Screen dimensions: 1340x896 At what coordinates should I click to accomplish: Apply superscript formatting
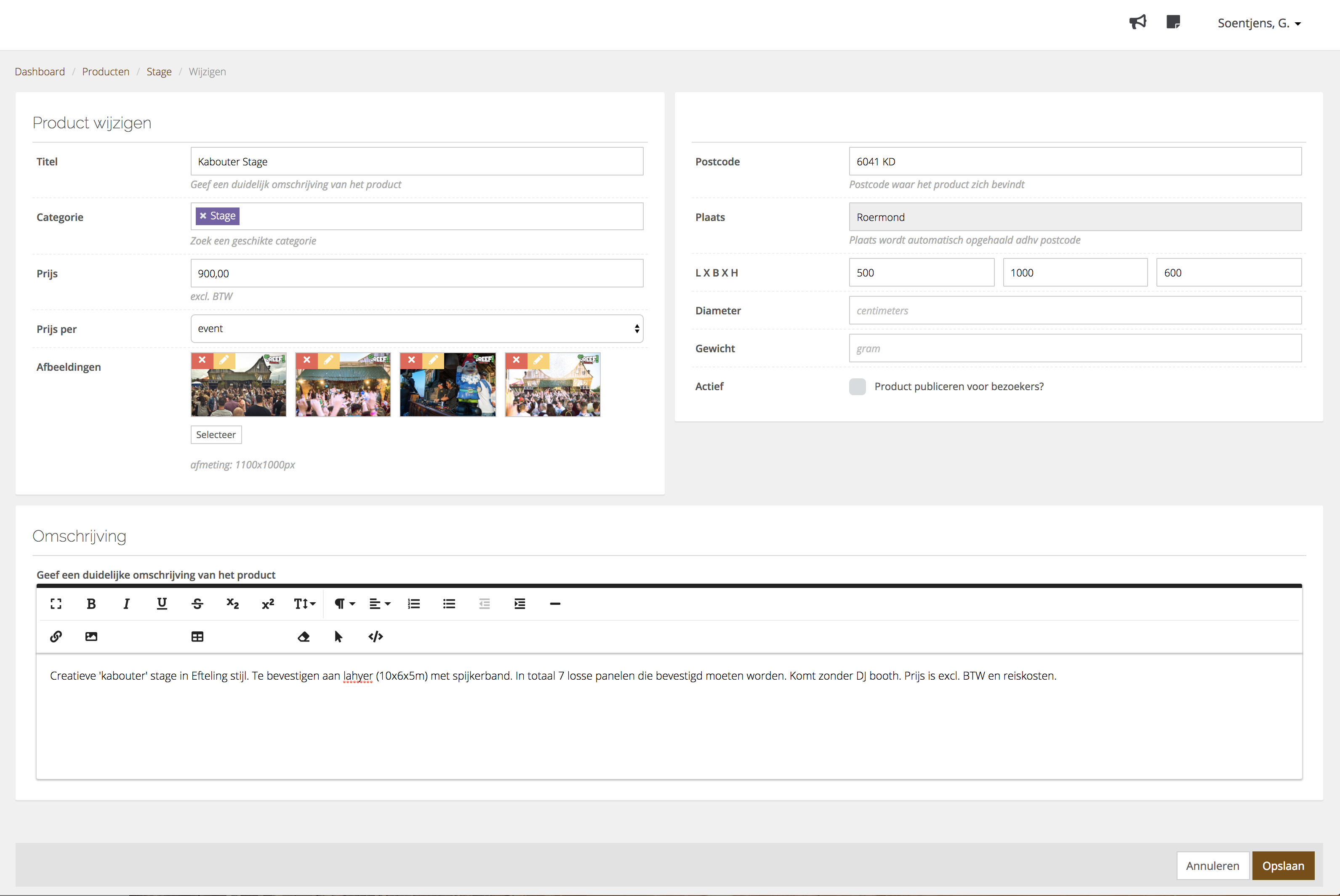(268, 604)
